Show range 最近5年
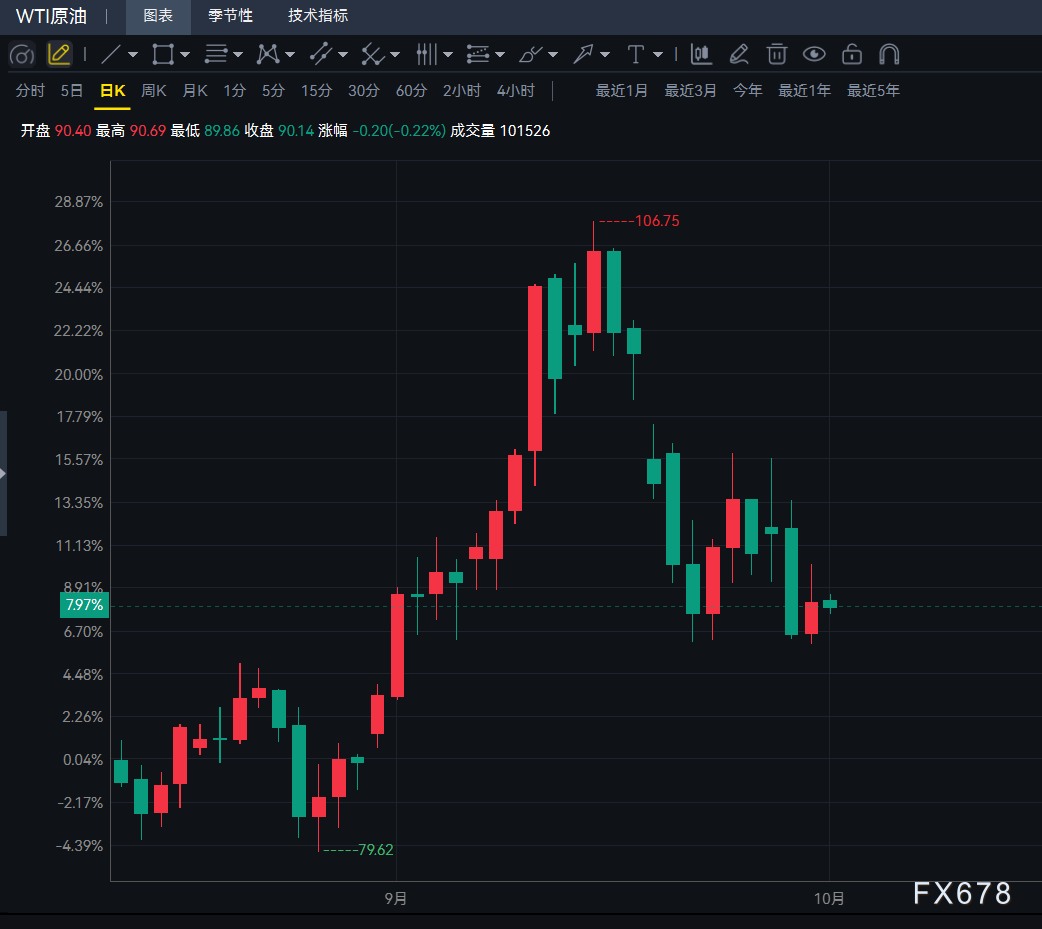This screenshot has height=929, width=1042. 873,90
